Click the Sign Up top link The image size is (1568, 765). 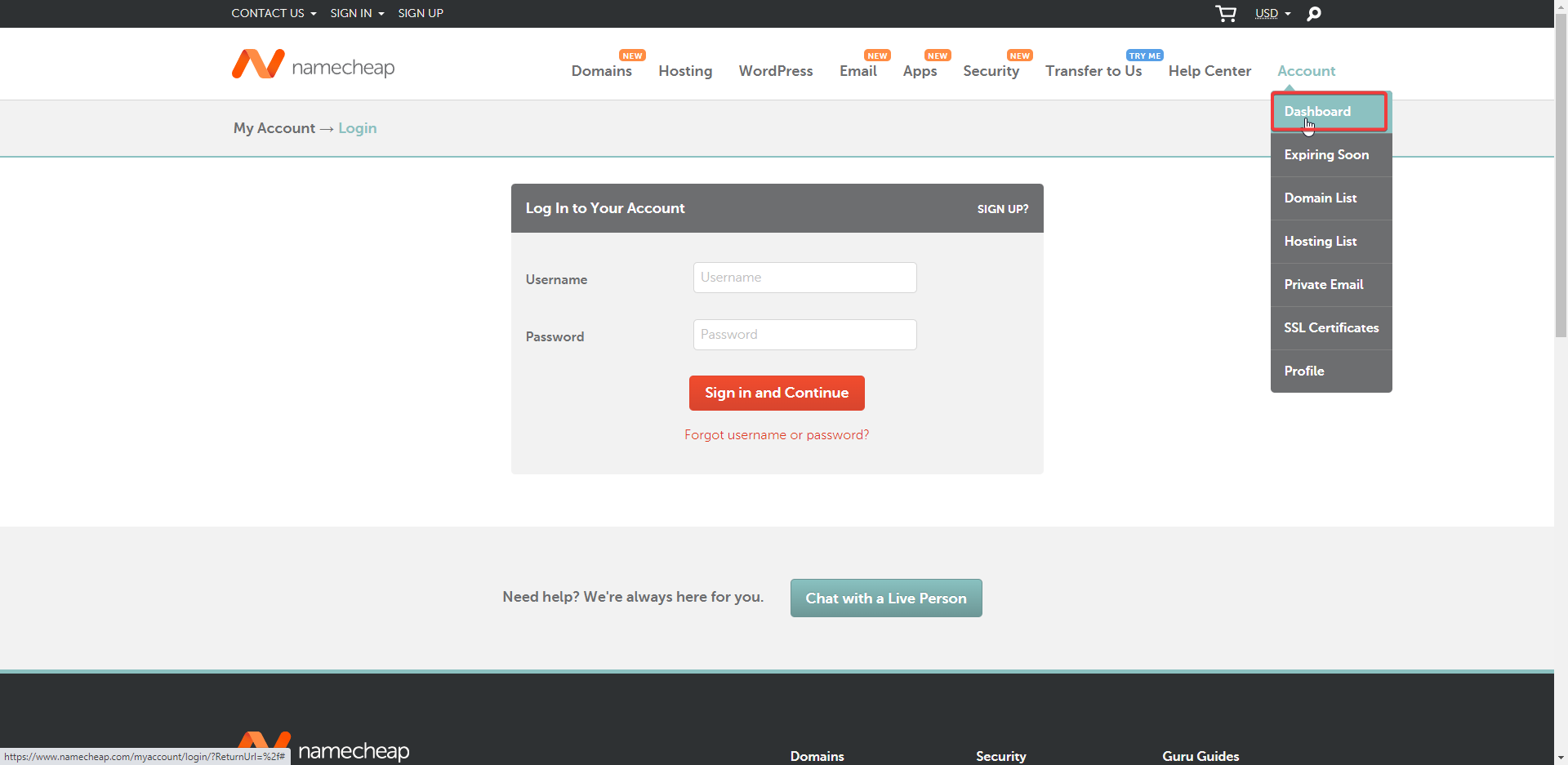421,13
